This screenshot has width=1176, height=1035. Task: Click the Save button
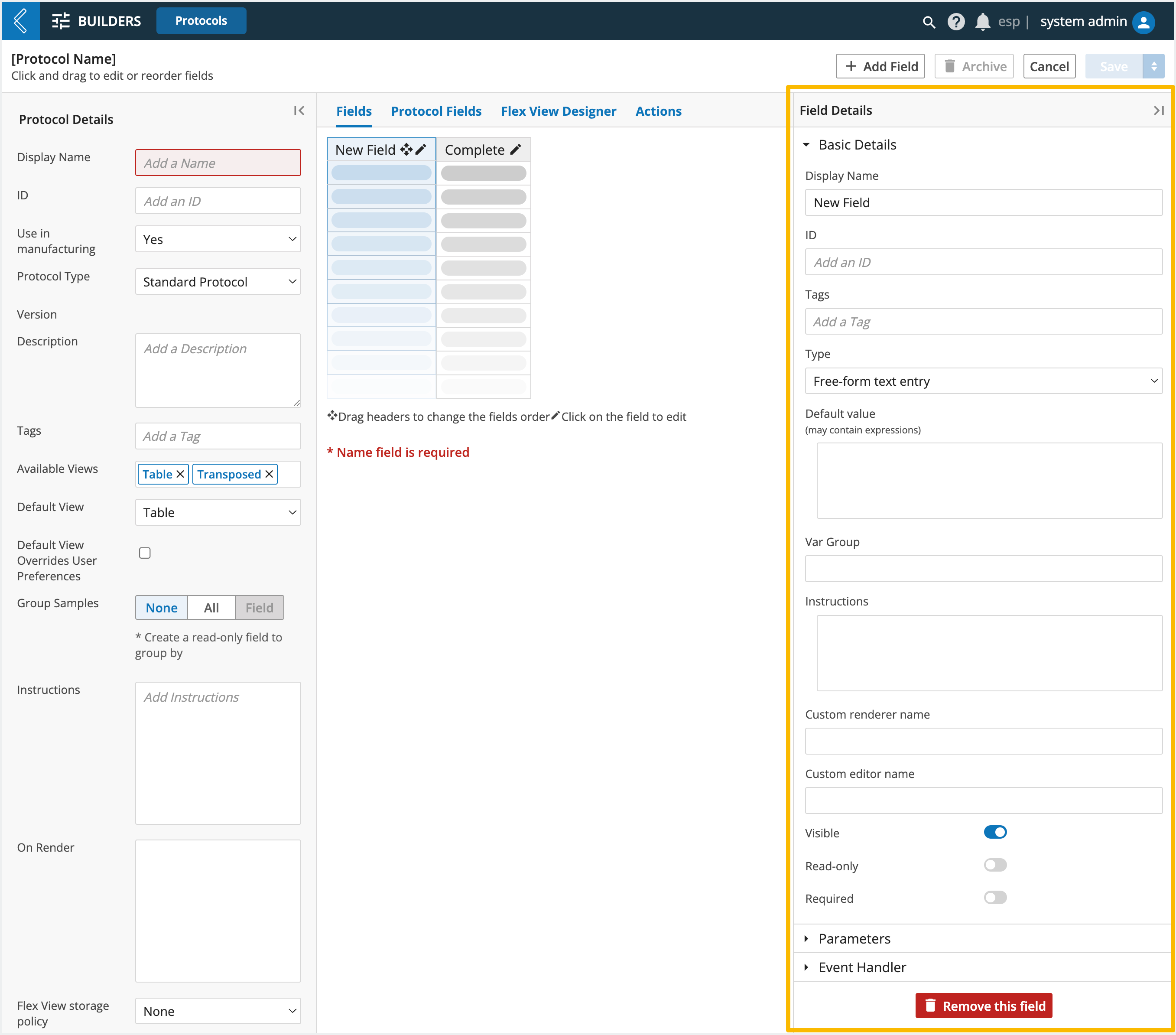click(1113, 66)
